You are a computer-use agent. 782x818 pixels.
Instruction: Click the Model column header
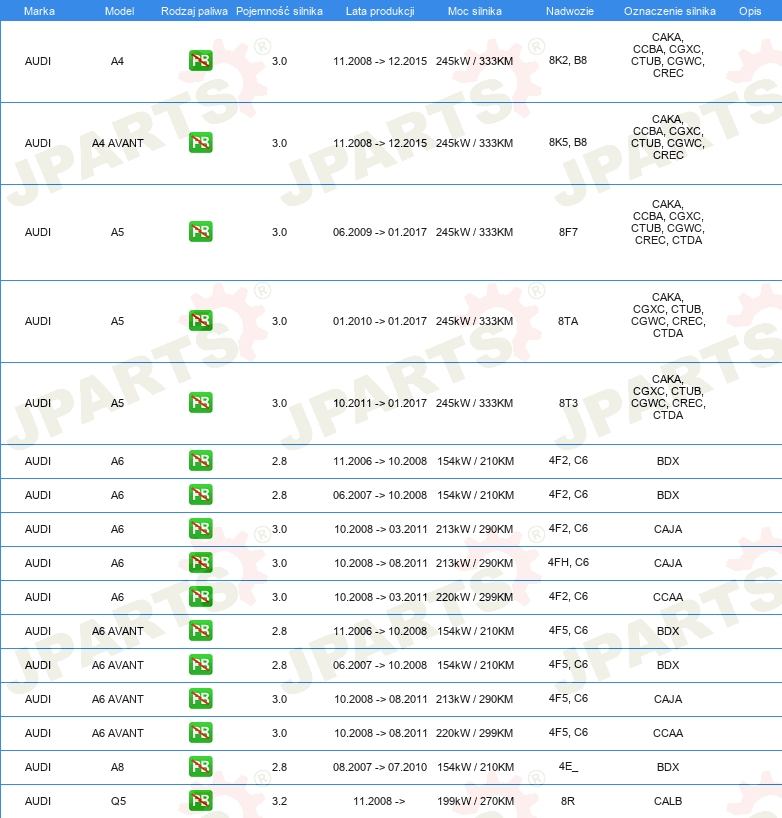pyautogui.click(x=119, y=11)
